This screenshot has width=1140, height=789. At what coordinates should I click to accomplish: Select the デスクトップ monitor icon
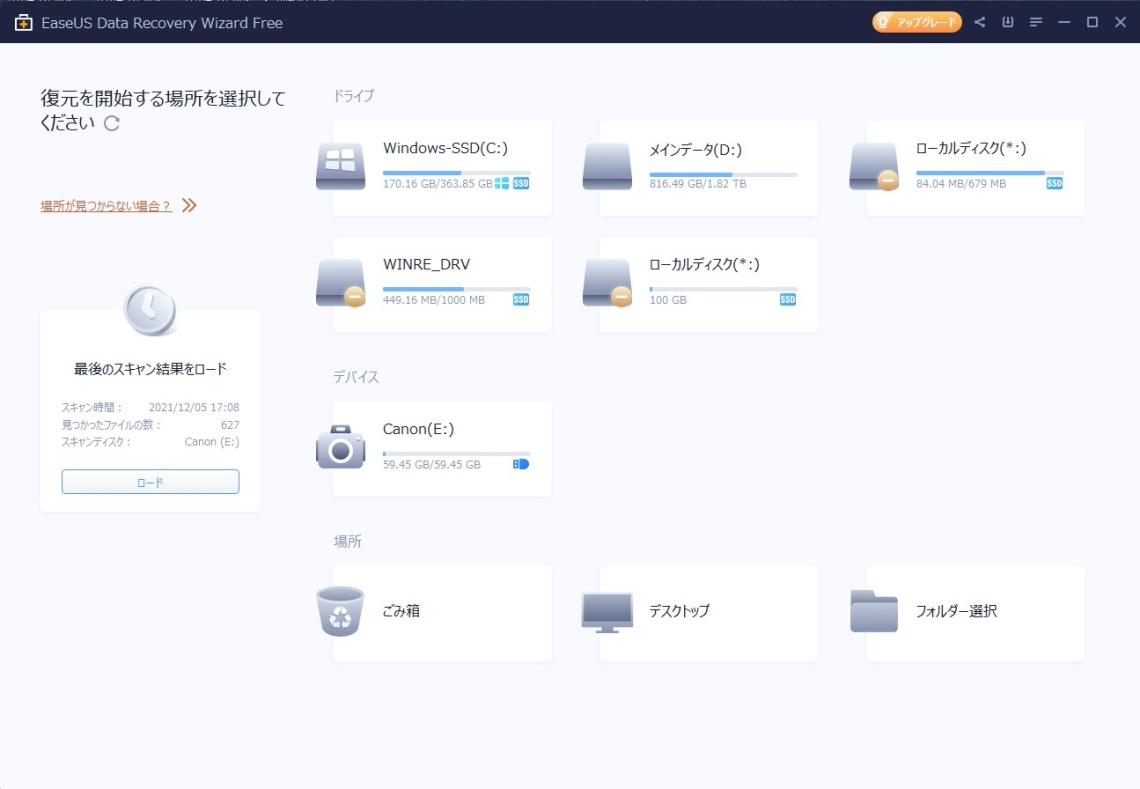(x=607, y=612)
